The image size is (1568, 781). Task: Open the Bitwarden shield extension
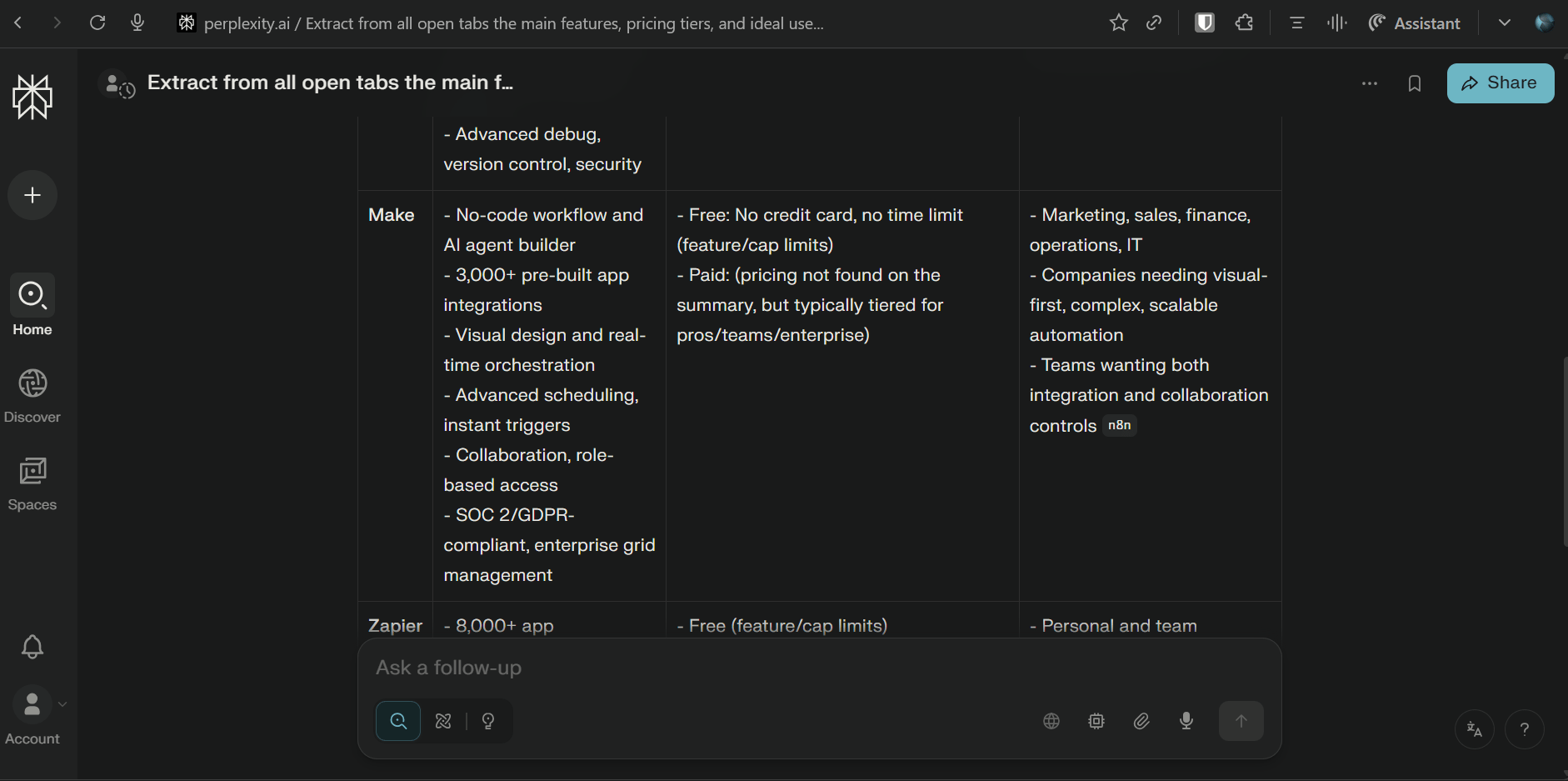click(1205, 23)
